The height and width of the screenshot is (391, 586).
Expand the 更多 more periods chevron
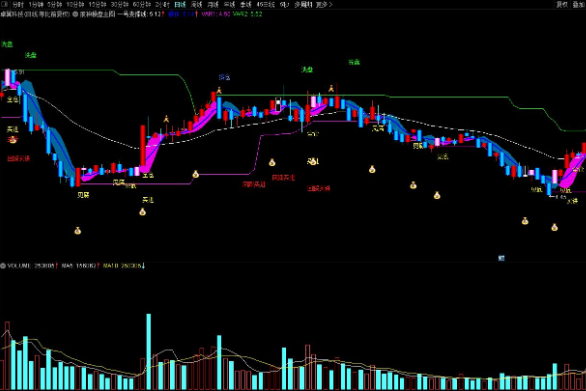tap(324, 4)
